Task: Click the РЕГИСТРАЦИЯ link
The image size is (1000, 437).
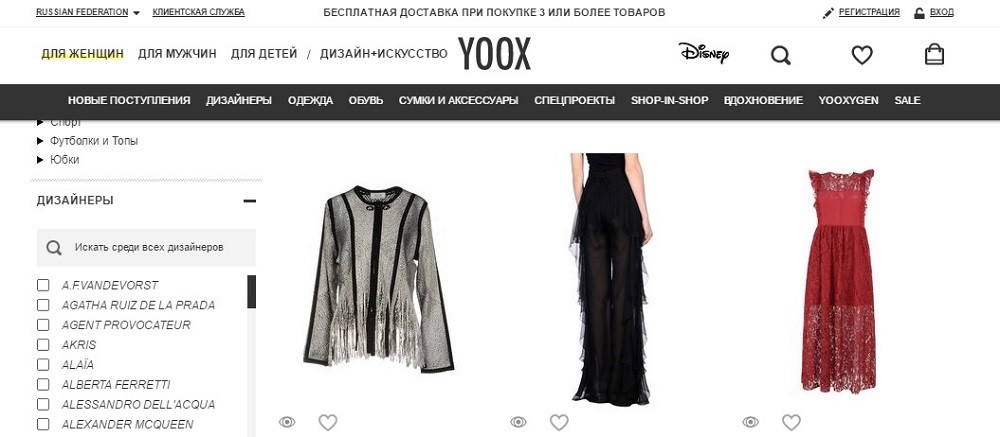Action: click(869, 12)
